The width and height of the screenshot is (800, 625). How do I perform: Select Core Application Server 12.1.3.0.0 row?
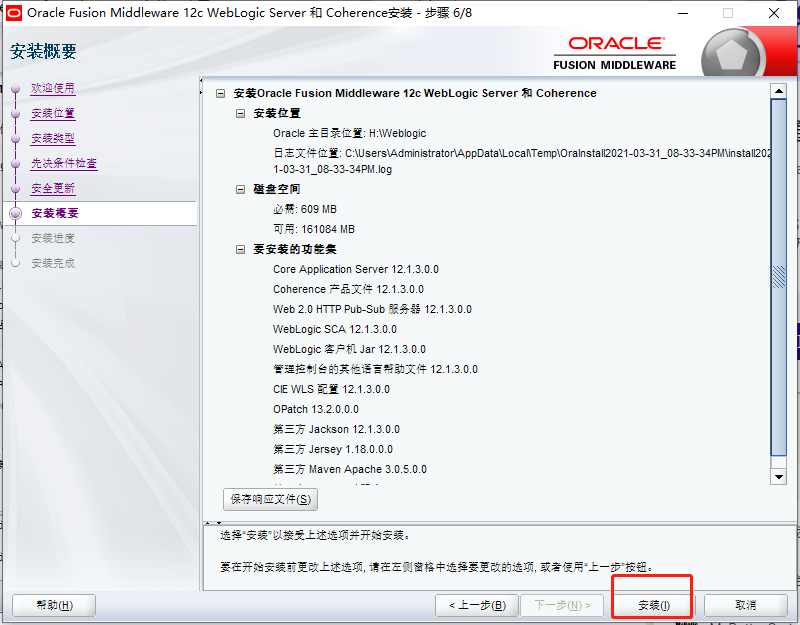pos(356,269)
